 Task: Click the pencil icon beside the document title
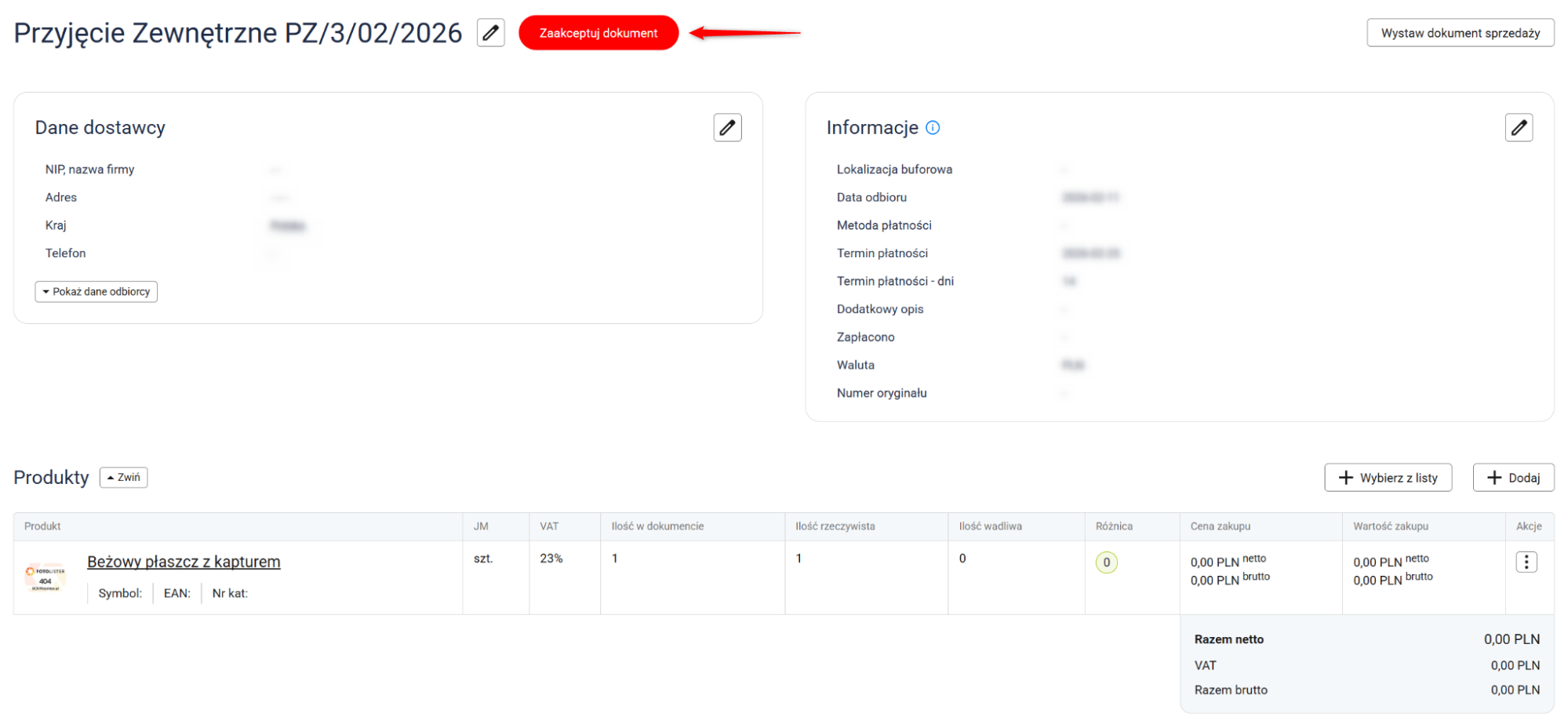[x=490, y=33]
